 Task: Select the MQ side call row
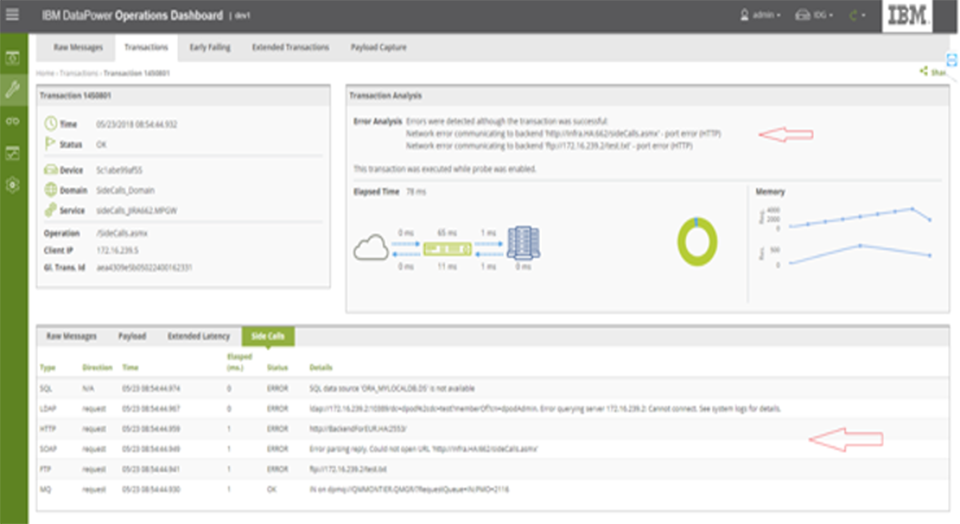click(493, 489)
